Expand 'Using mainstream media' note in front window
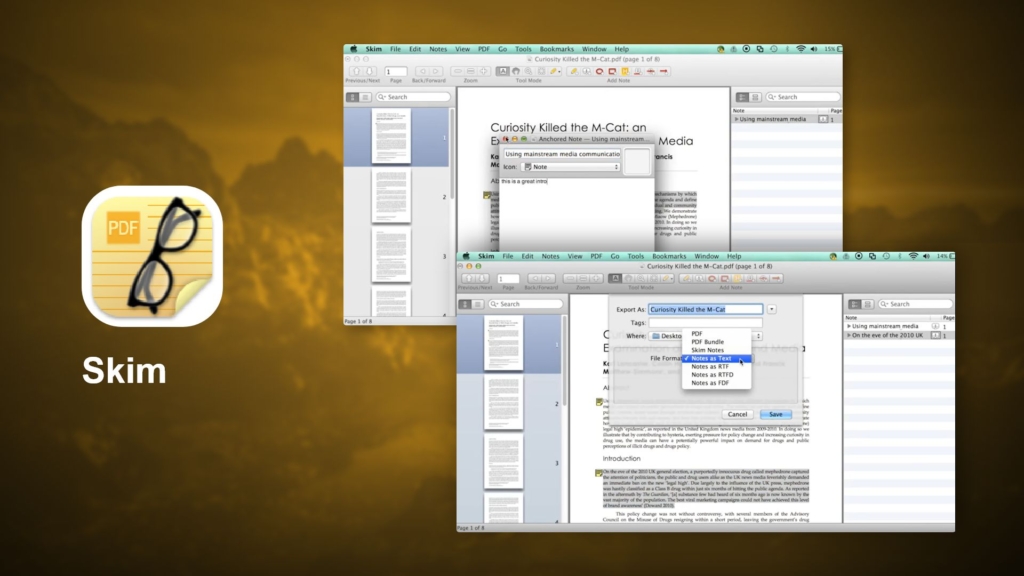 point(849,326)
